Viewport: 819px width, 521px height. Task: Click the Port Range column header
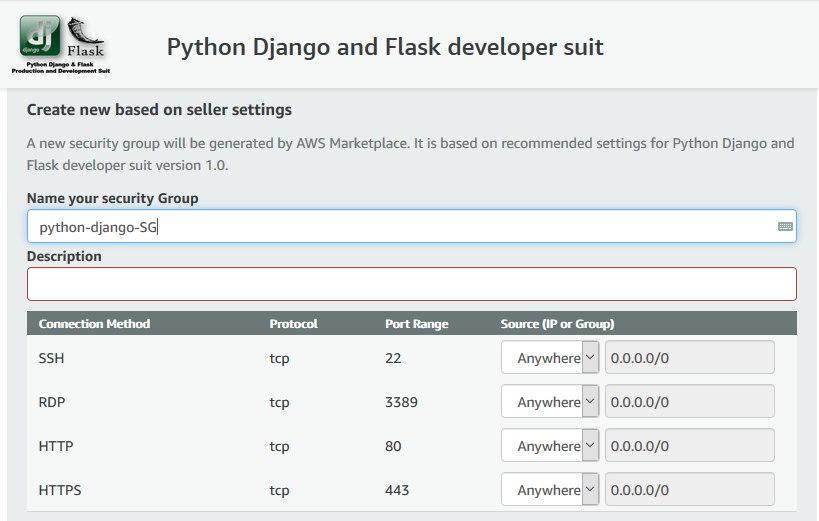[417, 324]
